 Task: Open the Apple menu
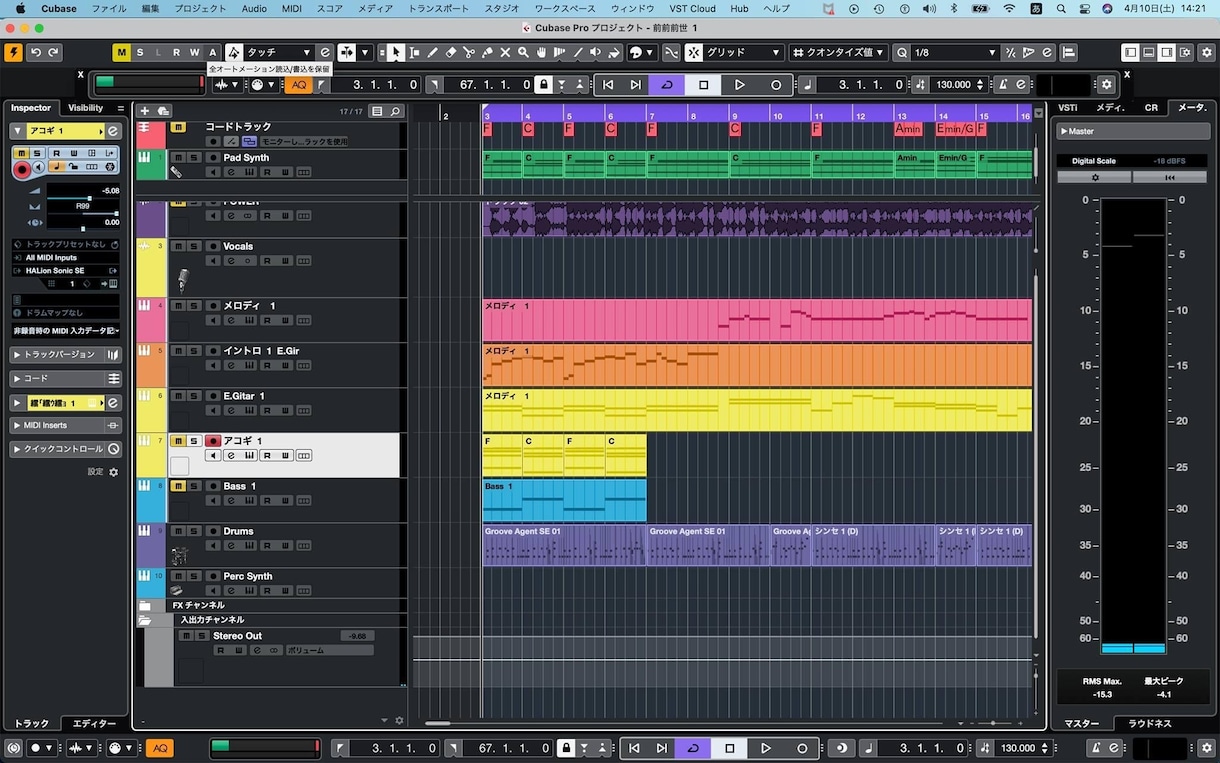[x=19, y=8]
